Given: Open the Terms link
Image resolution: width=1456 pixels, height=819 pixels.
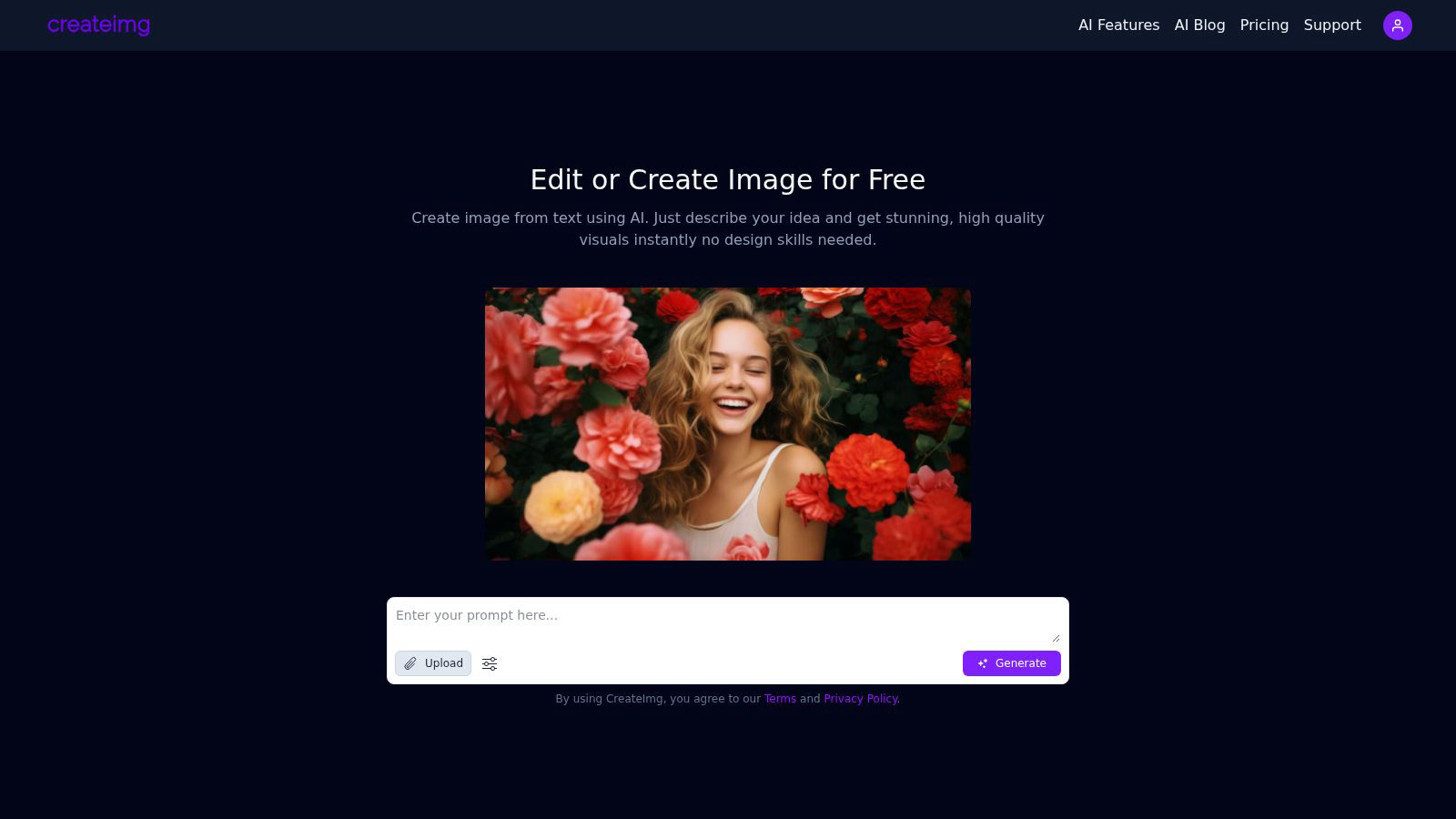Looking at the screenshot, I should tap(780, 698).
